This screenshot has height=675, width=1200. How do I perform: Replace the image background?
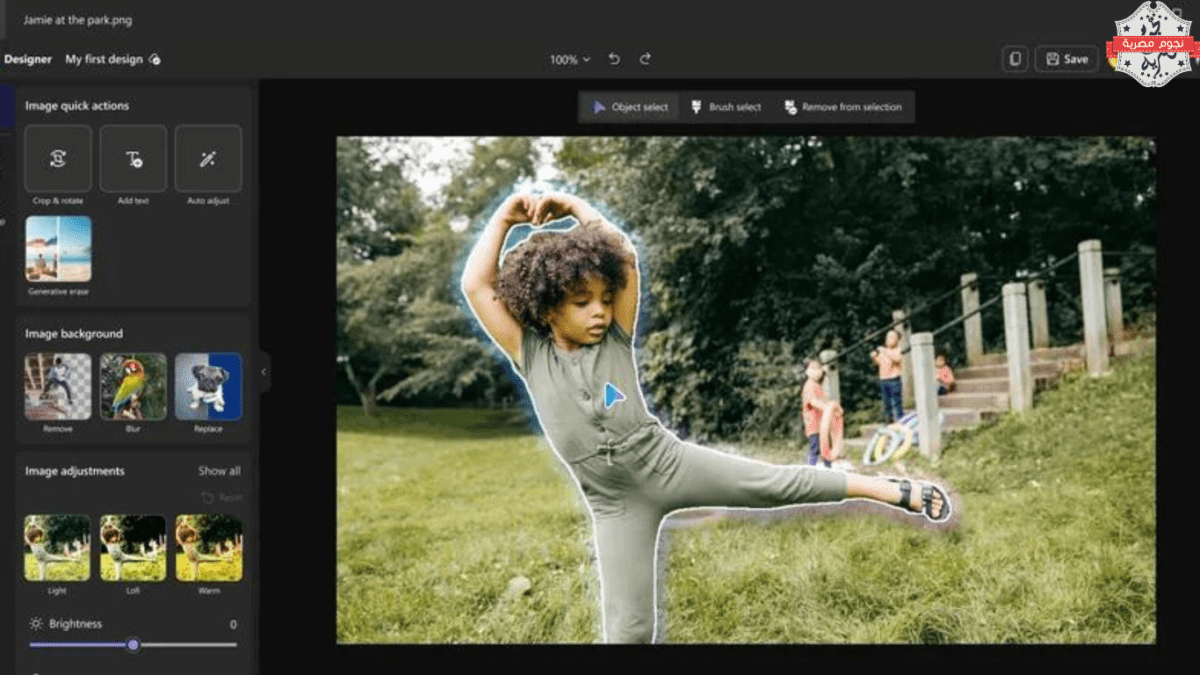(x=208, y=386)
